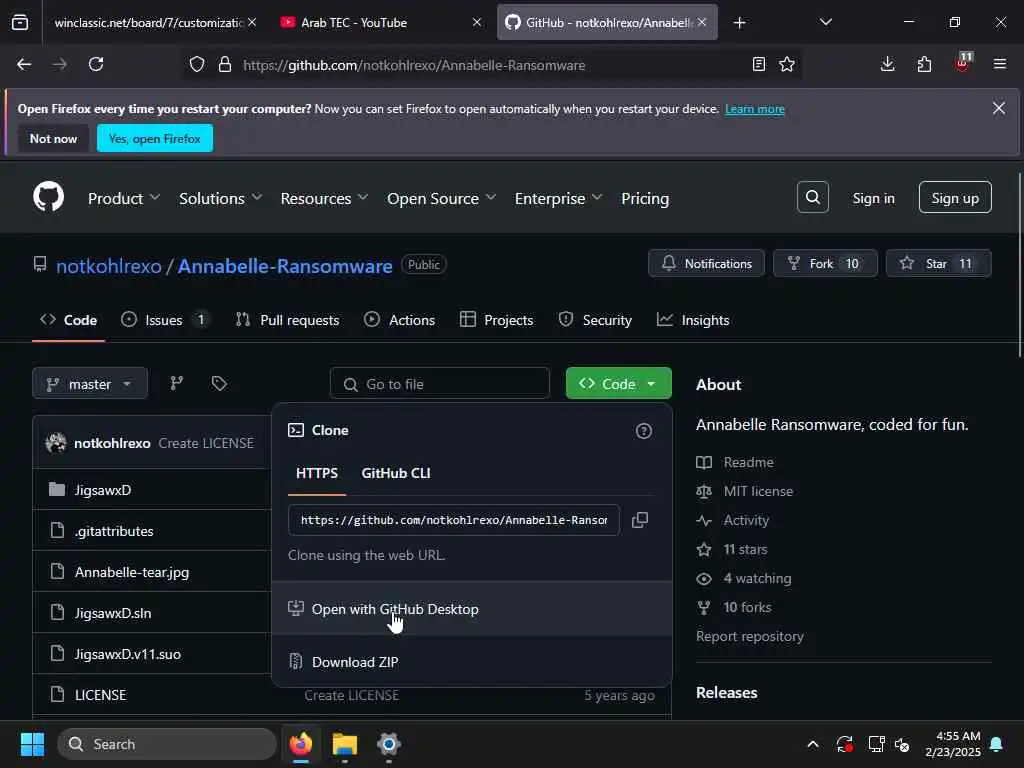Open the uBlock extension icon with badge
1024x768 pixels.
pyautogui.click(x=963, y=63)
